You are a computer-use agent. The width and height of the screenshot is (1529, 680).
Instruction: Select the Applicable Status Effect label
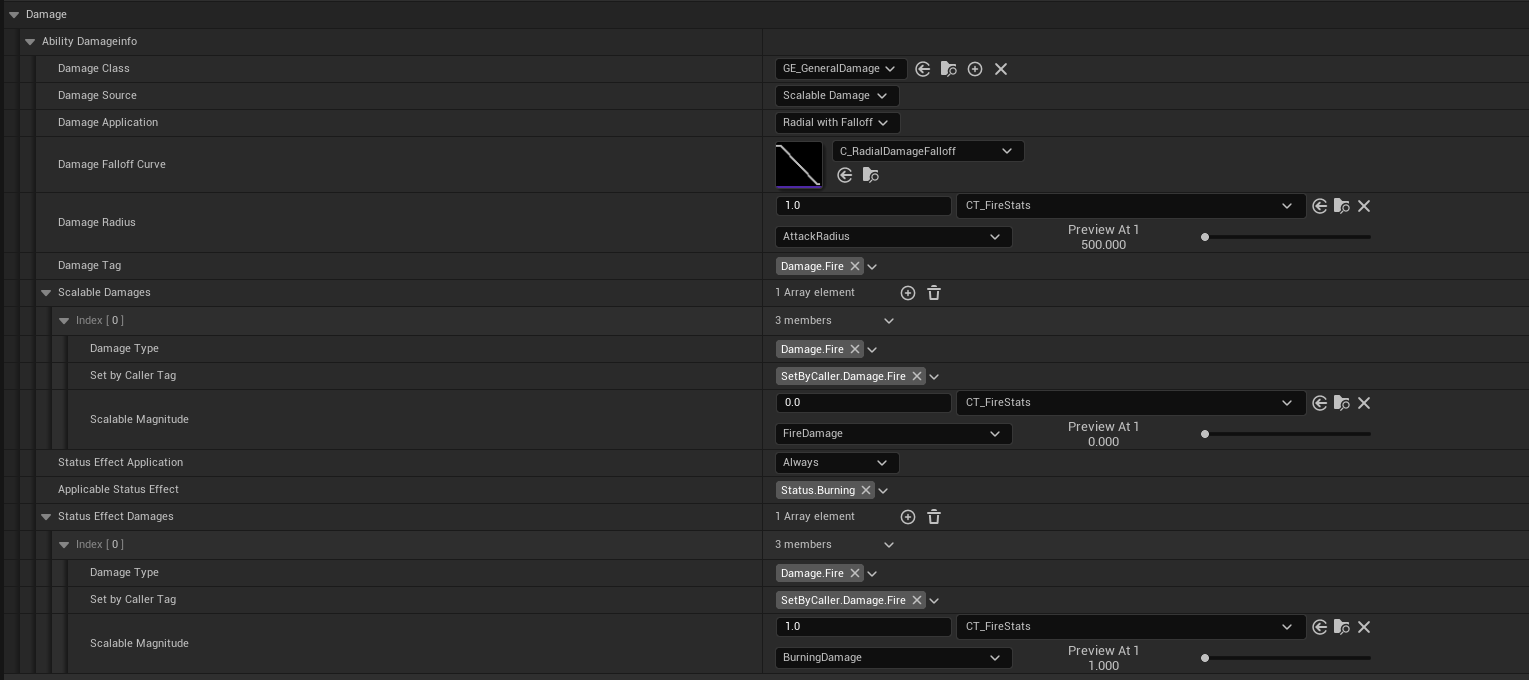[118, 490]
